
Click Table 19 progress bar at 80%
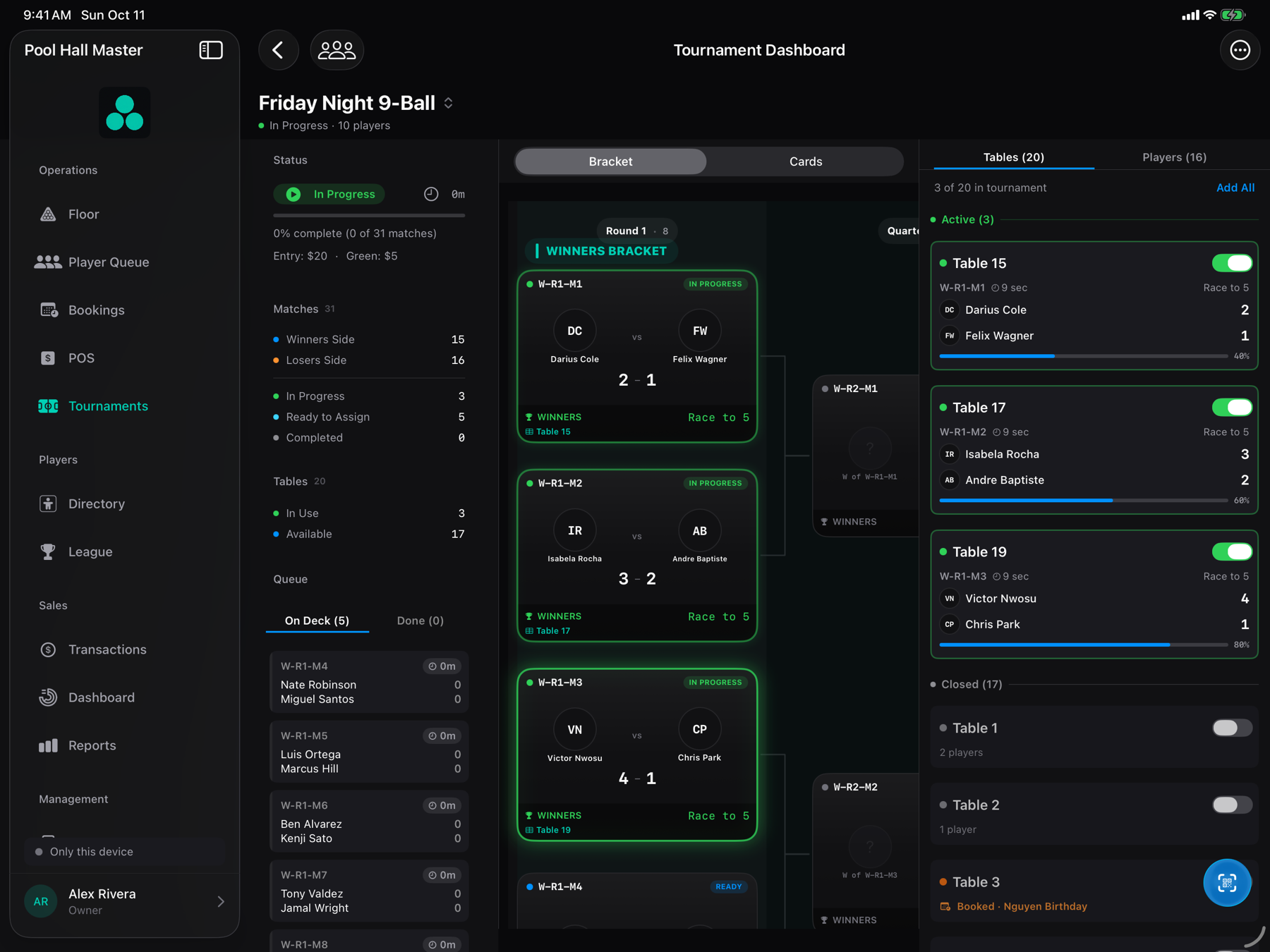[1084, 645]
